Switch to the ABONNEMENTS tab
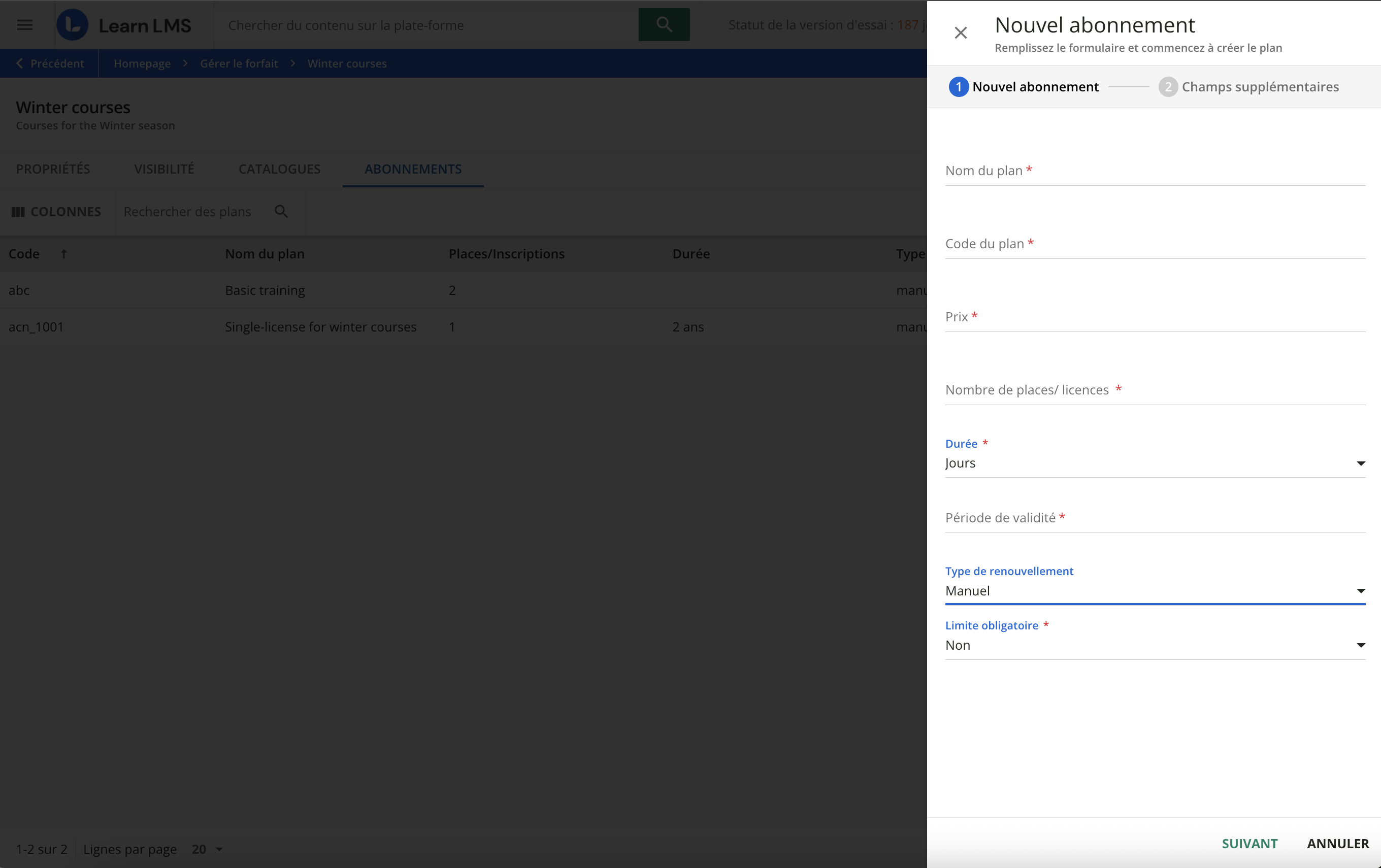 pos(413,169)
